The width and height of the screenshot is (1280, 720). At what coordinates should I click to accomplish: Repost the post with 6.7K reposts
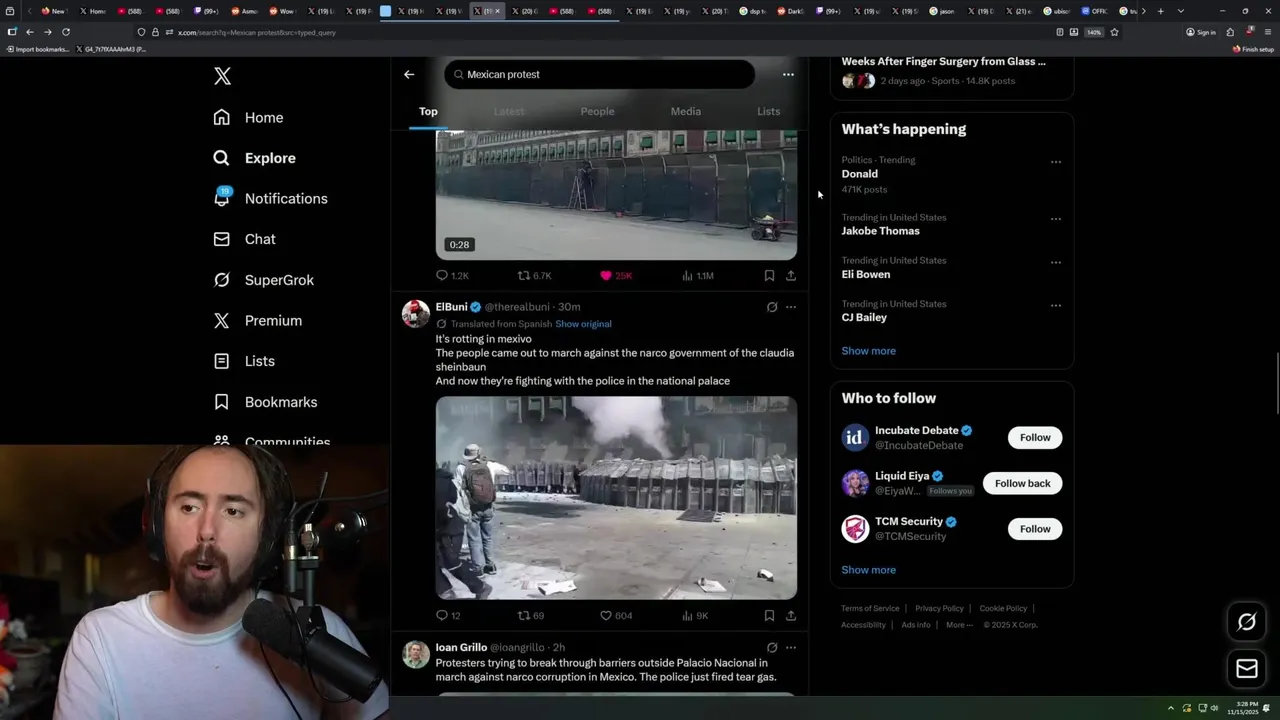534,275
